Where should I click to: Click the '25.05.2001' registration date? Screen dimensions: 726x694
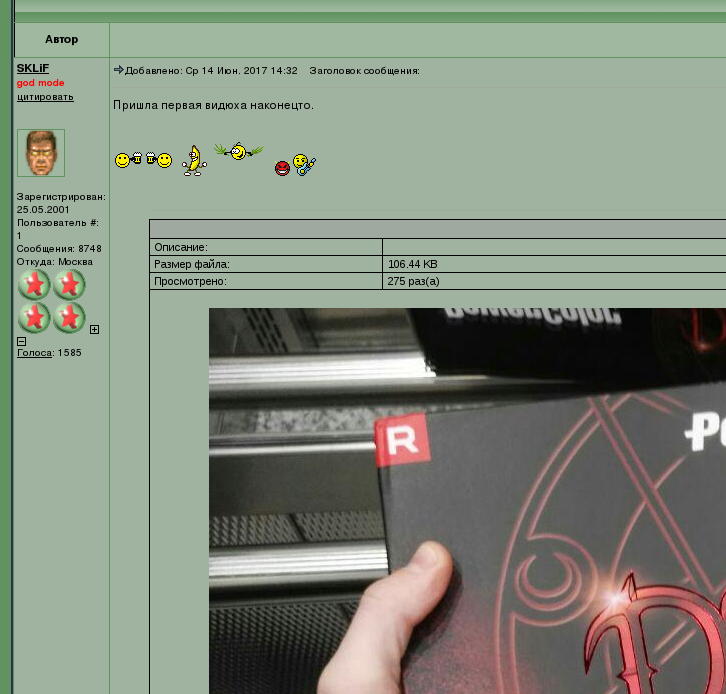[x=43, y=210]
